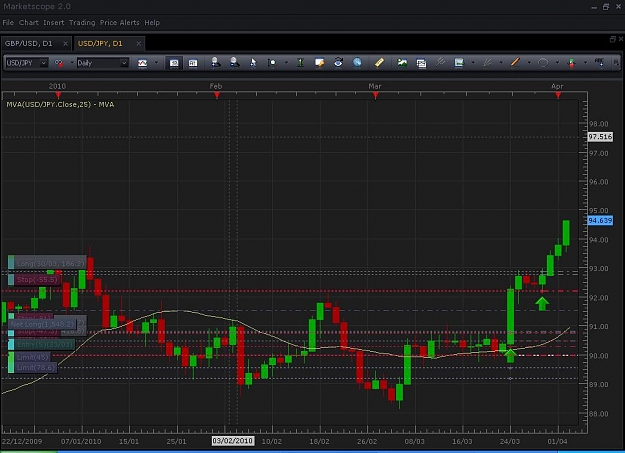Screen dimensions: 625x453
Task: Click the Limit(78.6) order label
Action: [33, 367]
